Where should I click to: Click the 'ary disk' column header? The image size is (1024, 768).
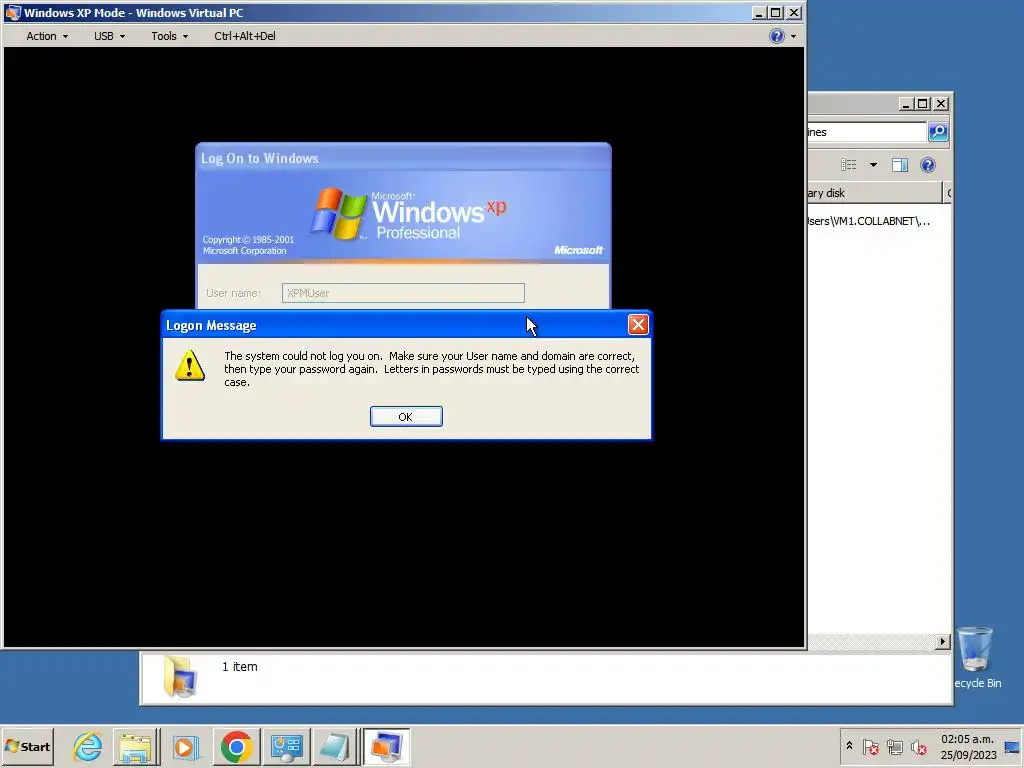(x=875, y=193)
